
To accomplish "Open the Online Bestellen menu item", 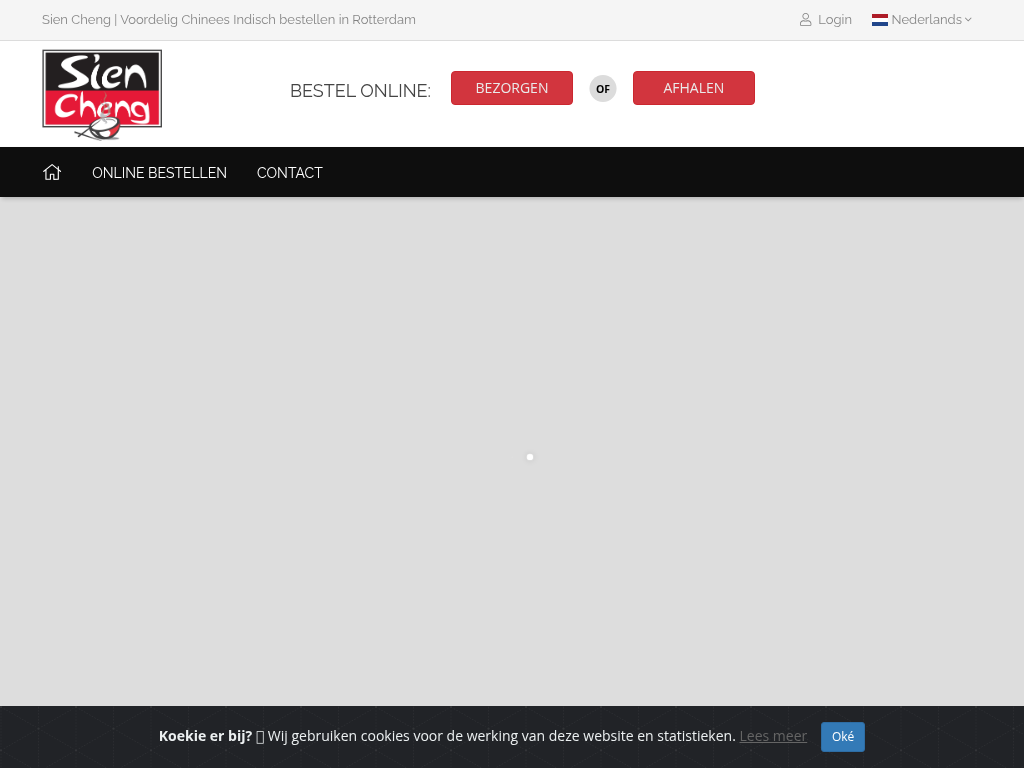I will click(159, 172).
